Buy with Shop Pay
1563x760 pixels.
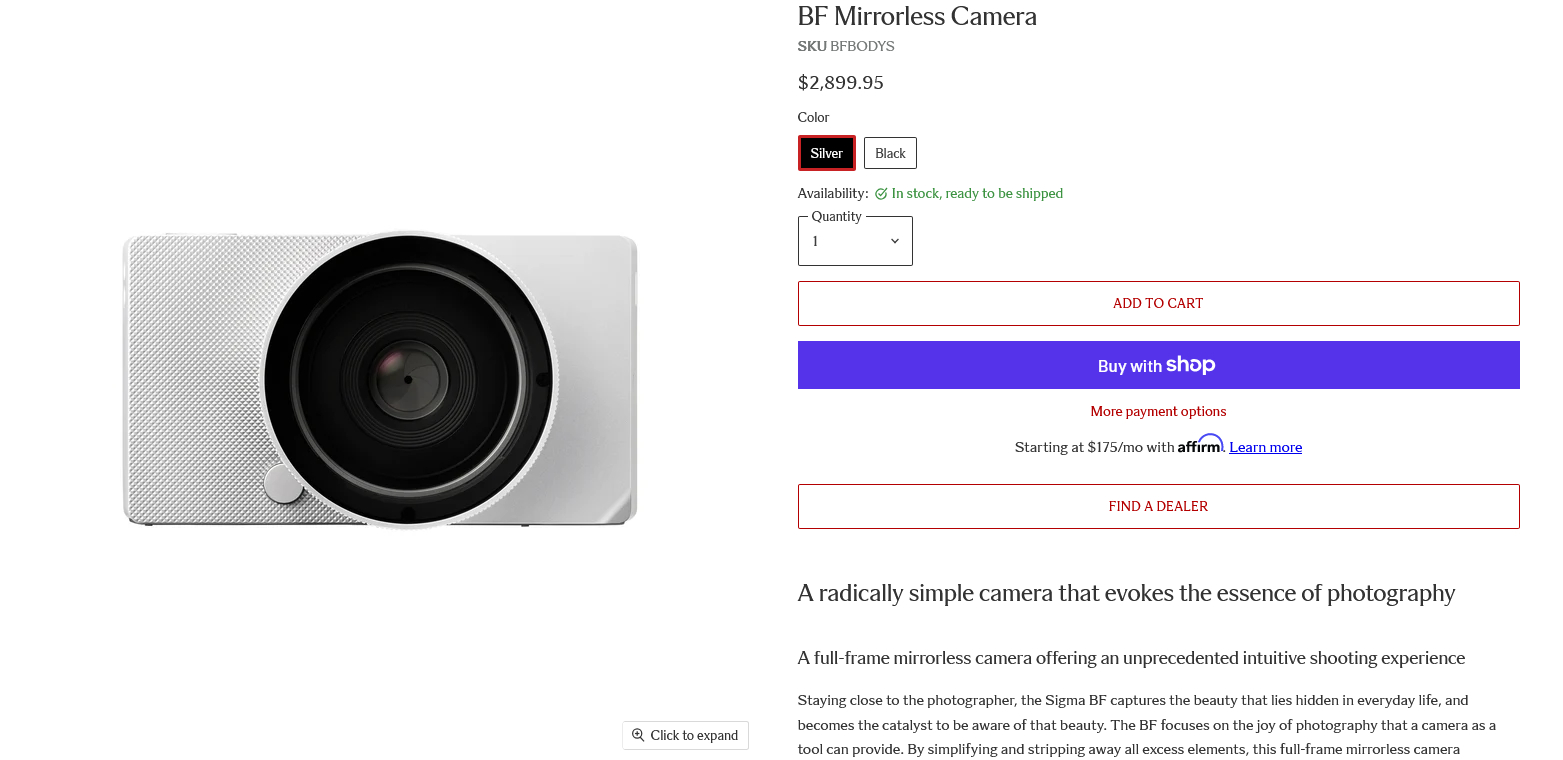(x=1158, y=365)
